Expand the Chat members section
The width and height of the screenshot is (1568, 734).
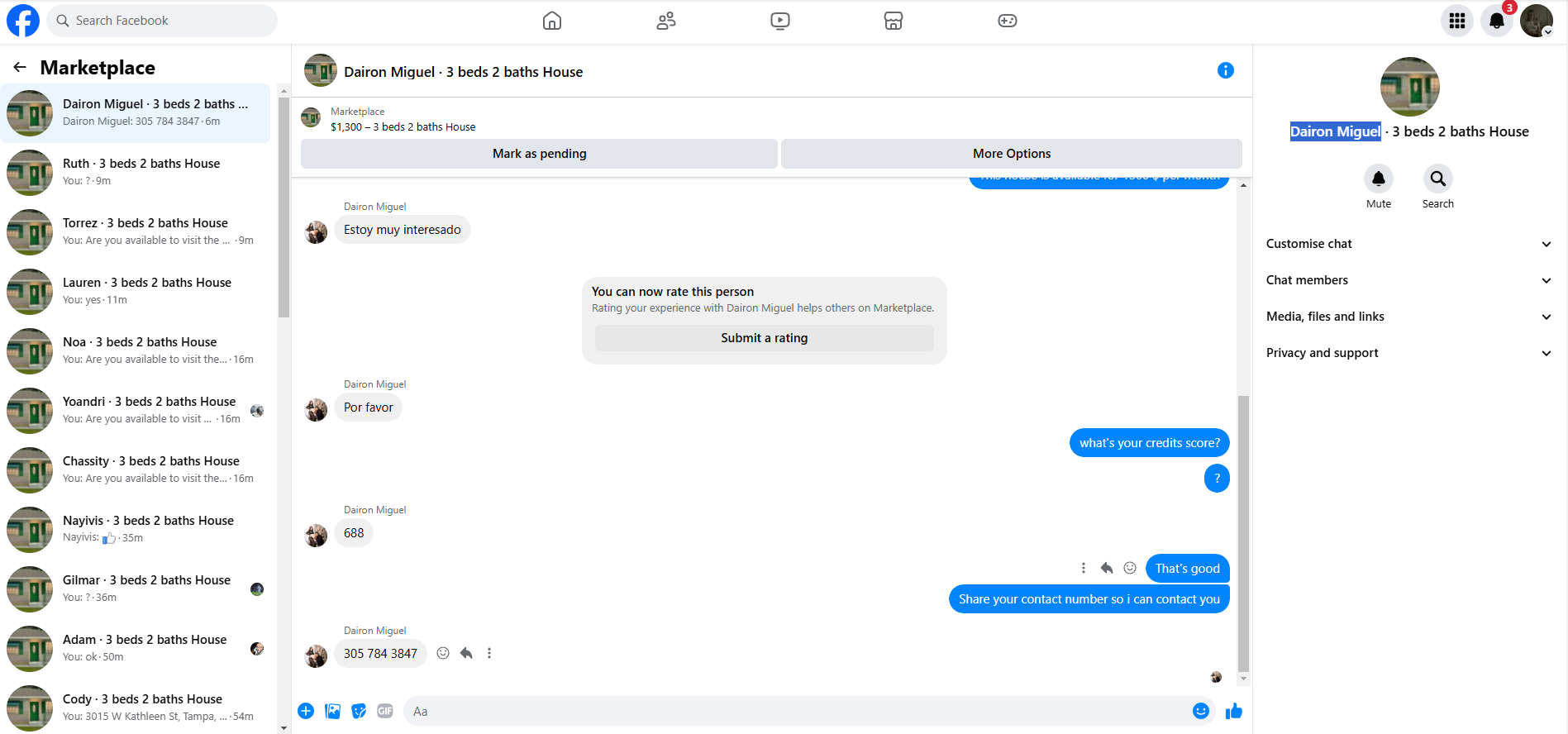(1408, 280)
